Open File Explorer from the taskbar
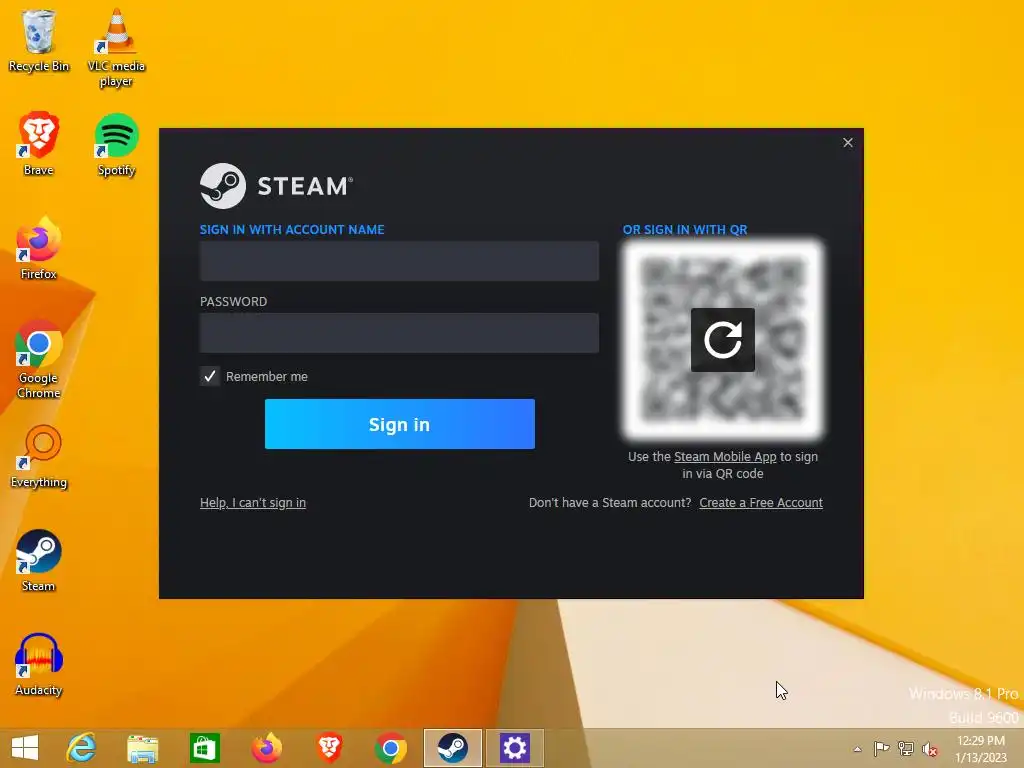The image size is (1024, 768). pos(142,748)
